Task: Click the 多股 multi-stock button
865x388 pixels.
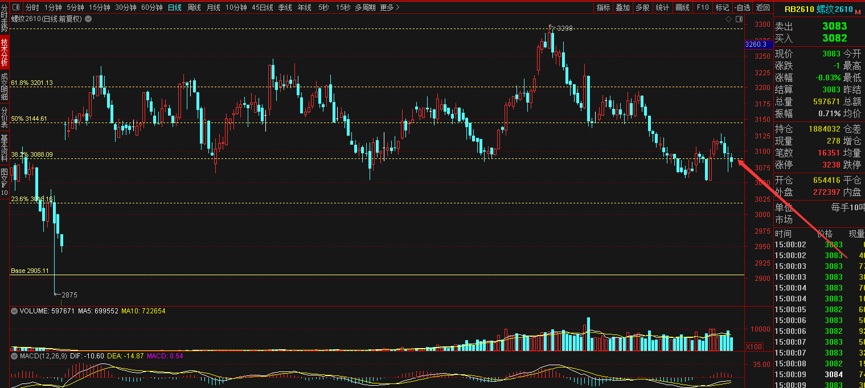Action: point(642,8)
